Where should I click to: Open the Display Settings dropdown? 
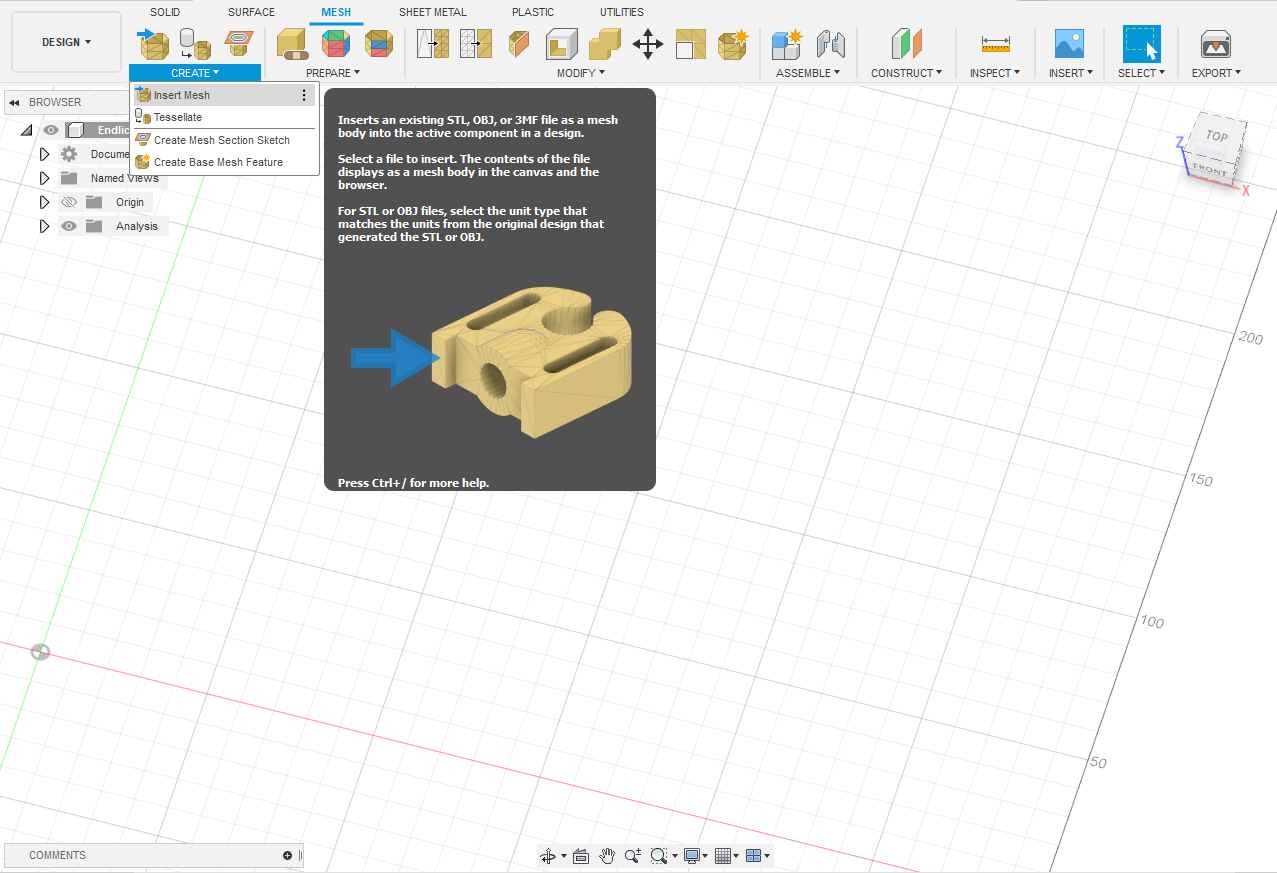tap(696, 856)
